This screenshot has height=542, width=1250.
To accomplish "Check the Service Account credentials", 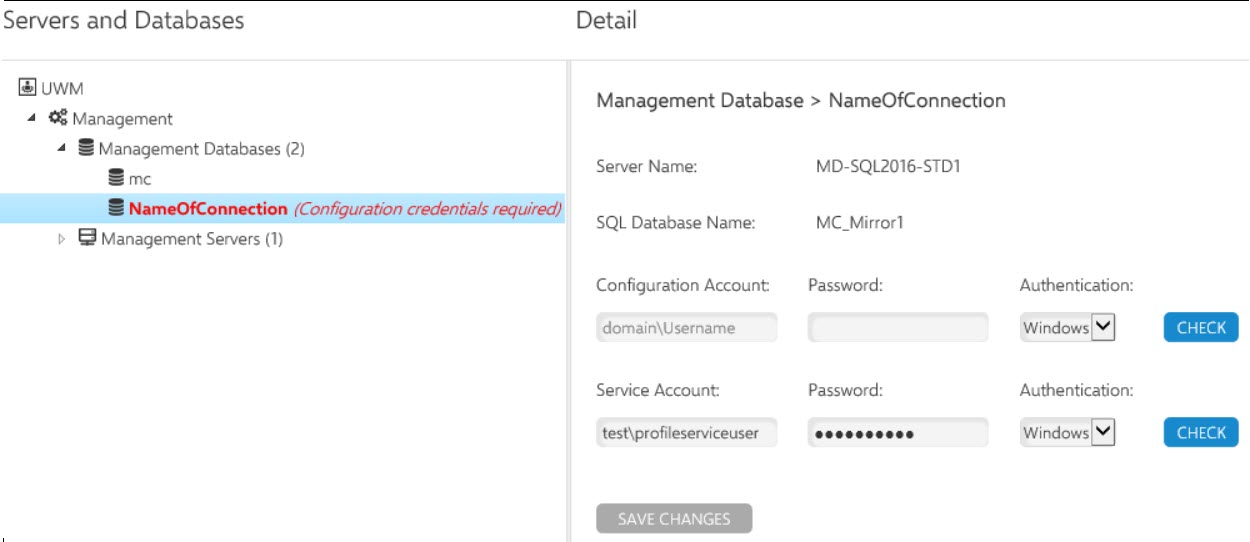I will [x=1201, y=433].
